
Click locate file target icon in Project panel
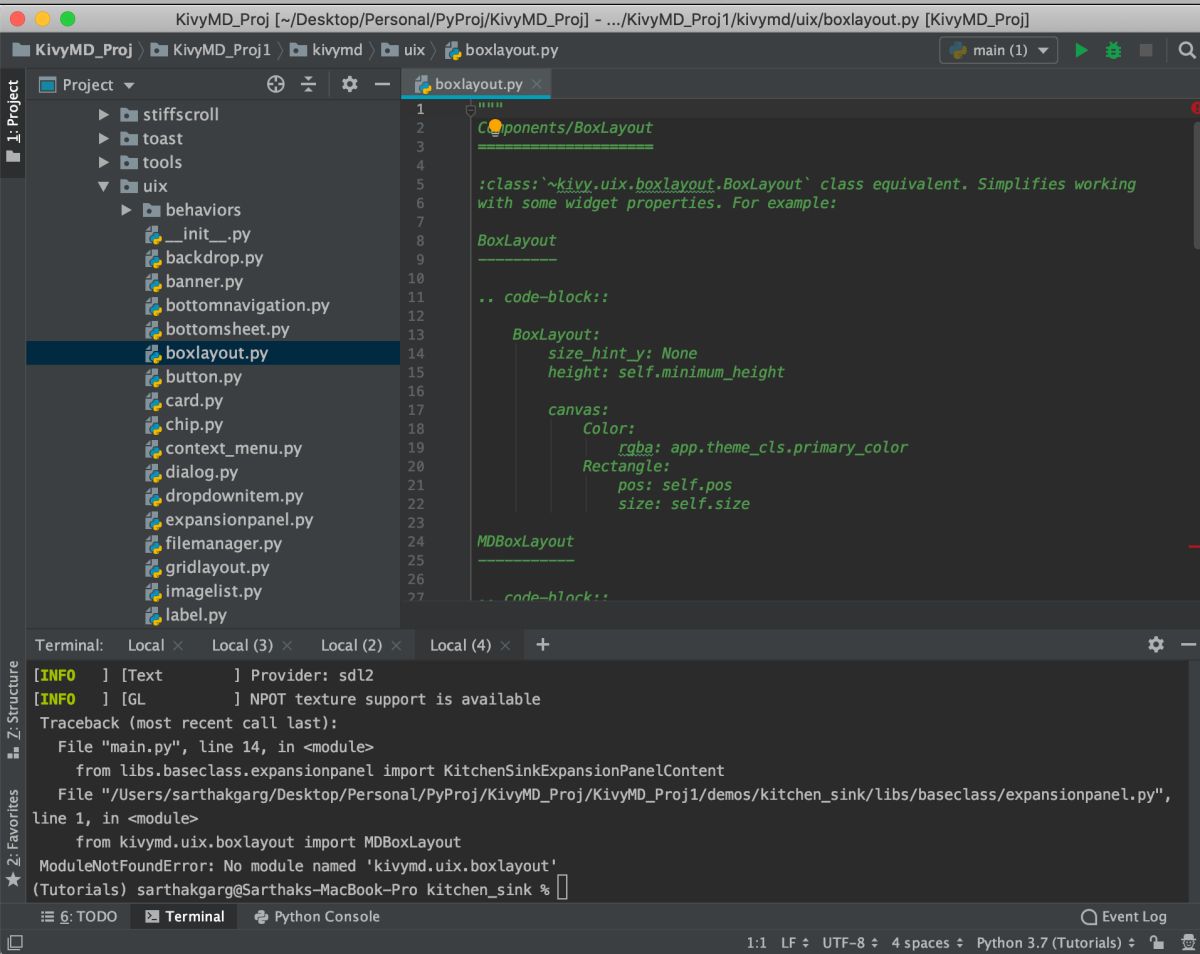(x=276, y=85)
